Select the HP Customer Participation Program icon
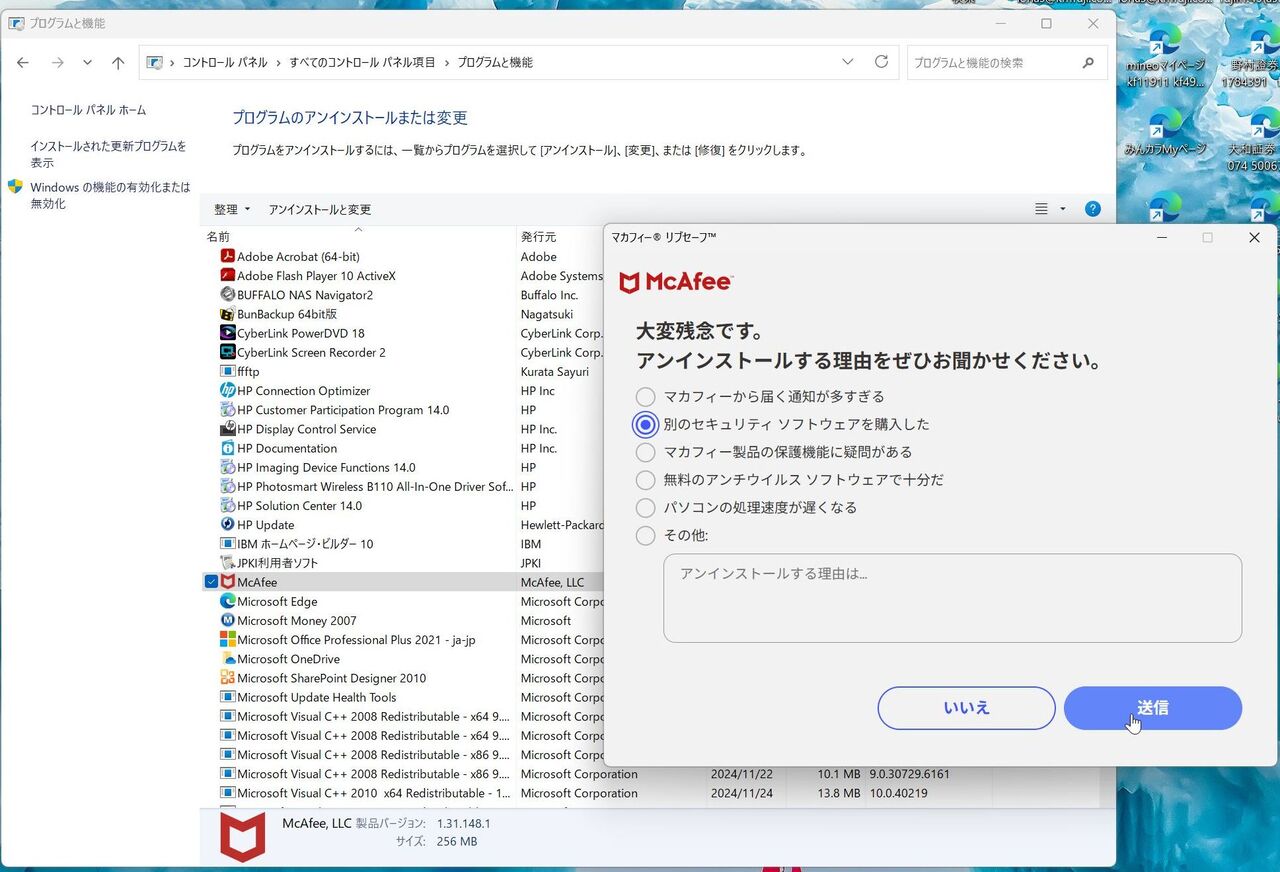This screenshot has width=1280, height=872. (x=228, y=410)
